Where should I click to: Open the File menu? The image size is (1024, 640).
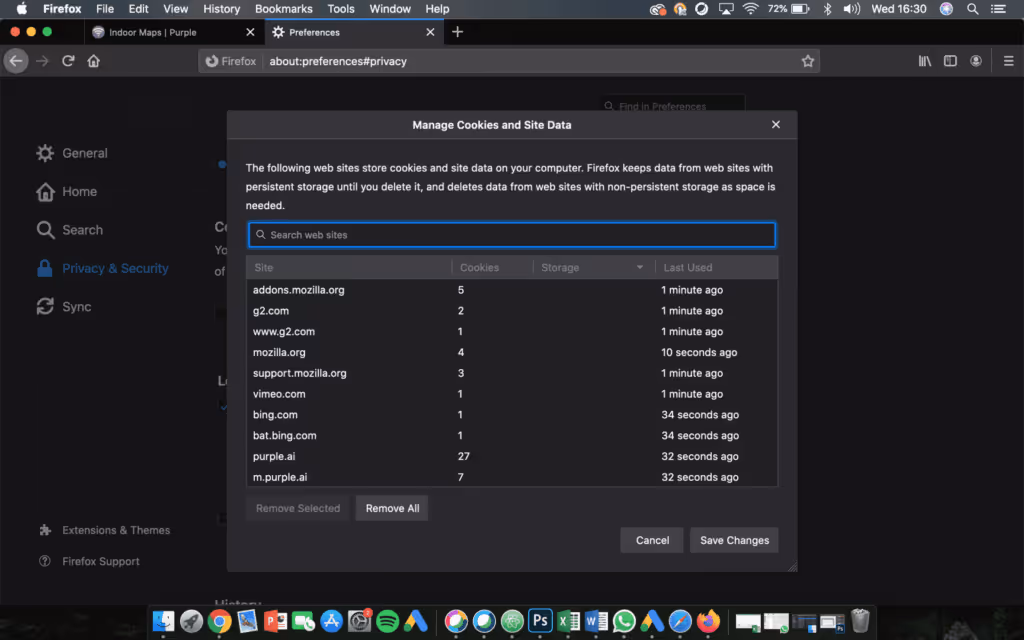click(104, 9)
